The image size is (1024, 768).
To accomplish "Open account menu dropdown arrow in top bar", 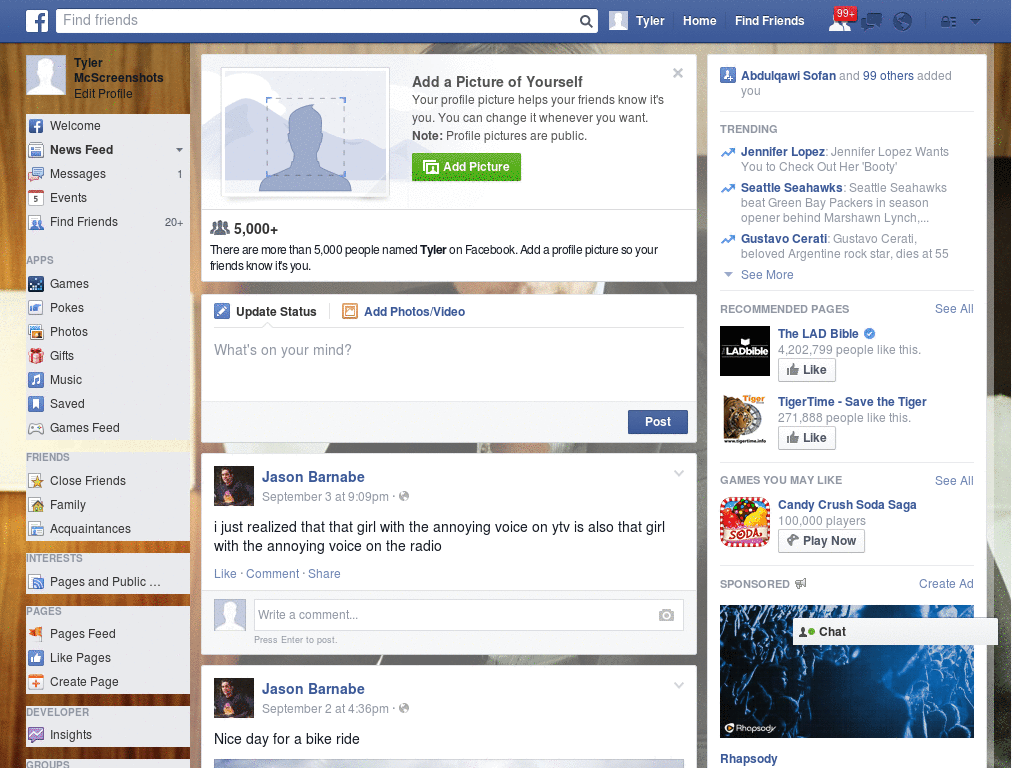I will [x=976, y=22].
